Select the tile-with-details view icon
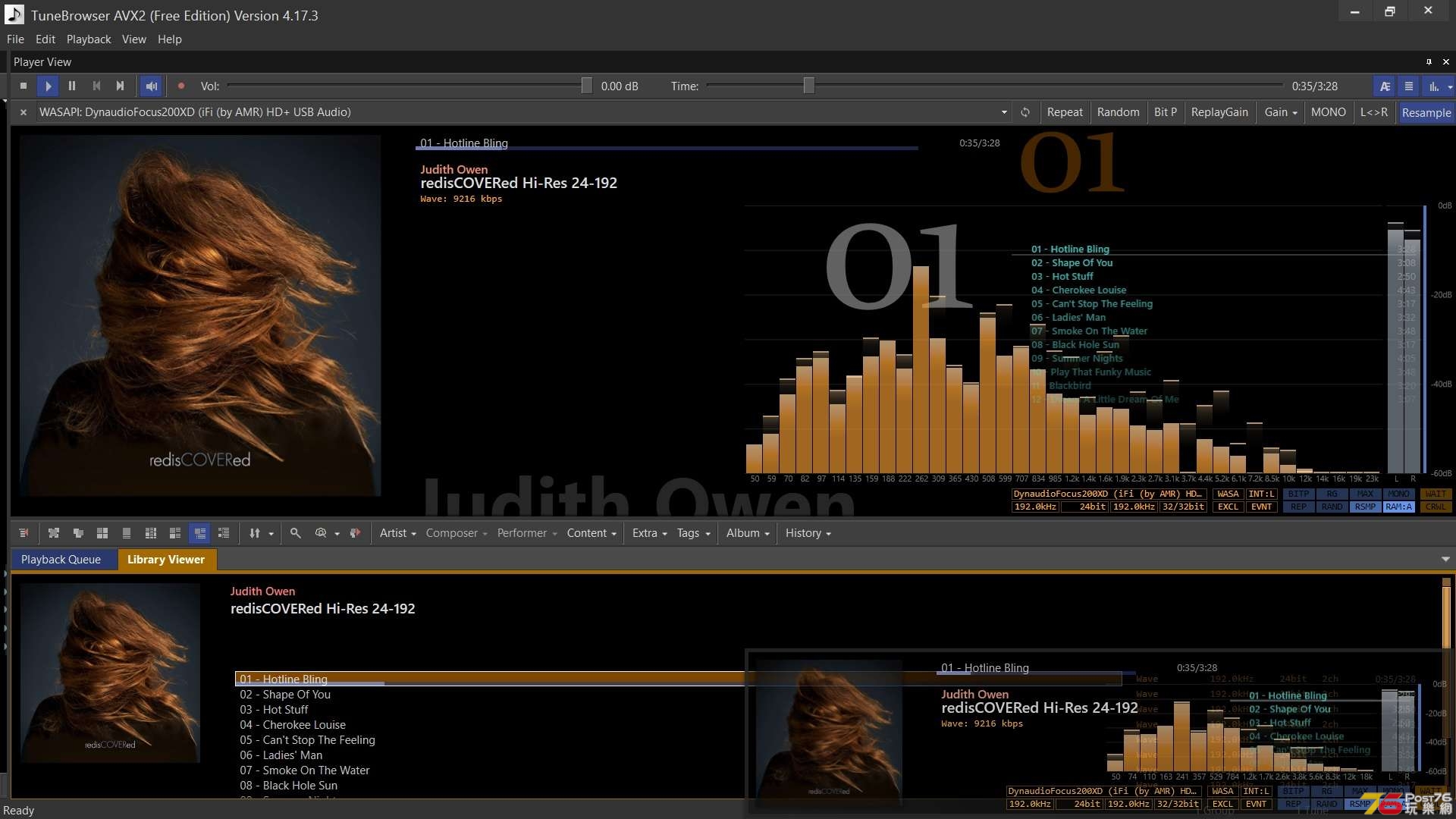The width and height of the screenshot is (1456, 819). pos(175,533)
